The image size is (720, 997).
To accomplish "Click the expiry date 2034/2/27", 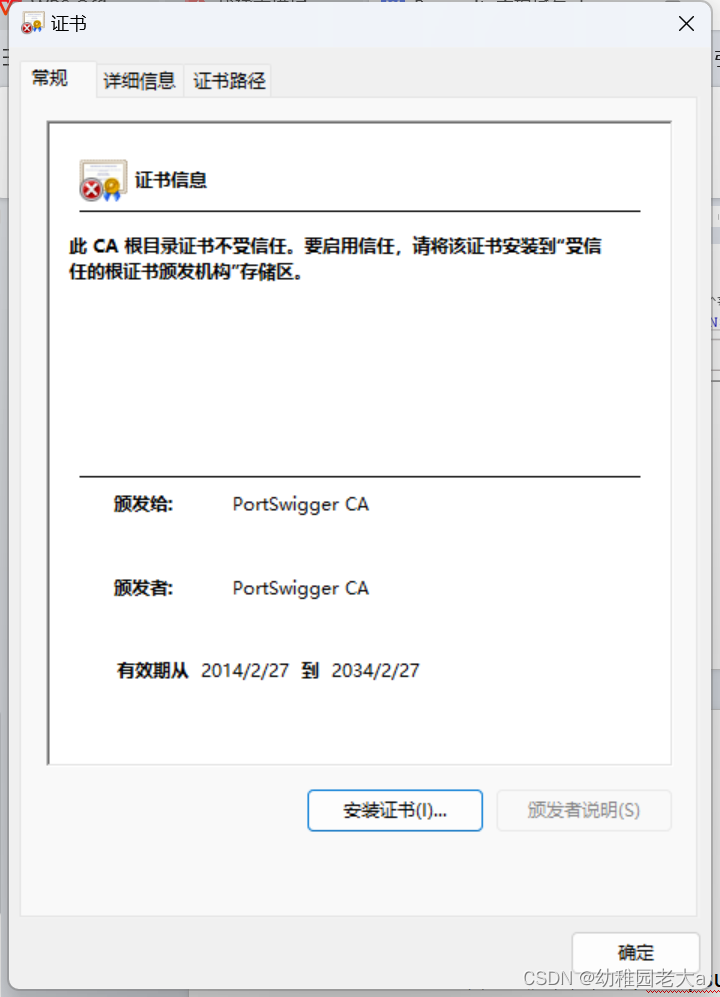I will coord(375,670).
